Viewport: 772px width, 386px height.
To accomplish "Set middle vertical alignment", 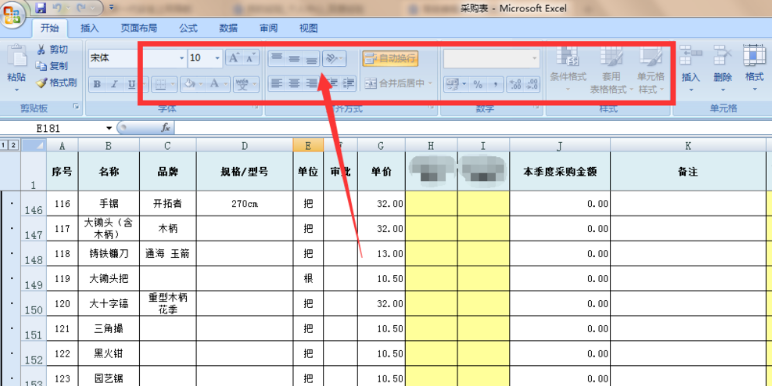I will pyautogui.click(x=294, y=59).
